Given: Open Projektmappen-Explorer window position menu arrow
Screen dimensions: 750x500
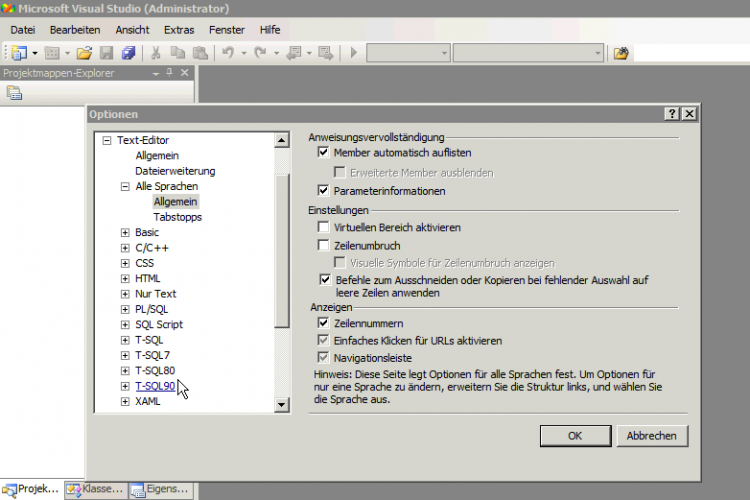Looking at the screenshot, I should click(x=155, y=73).
